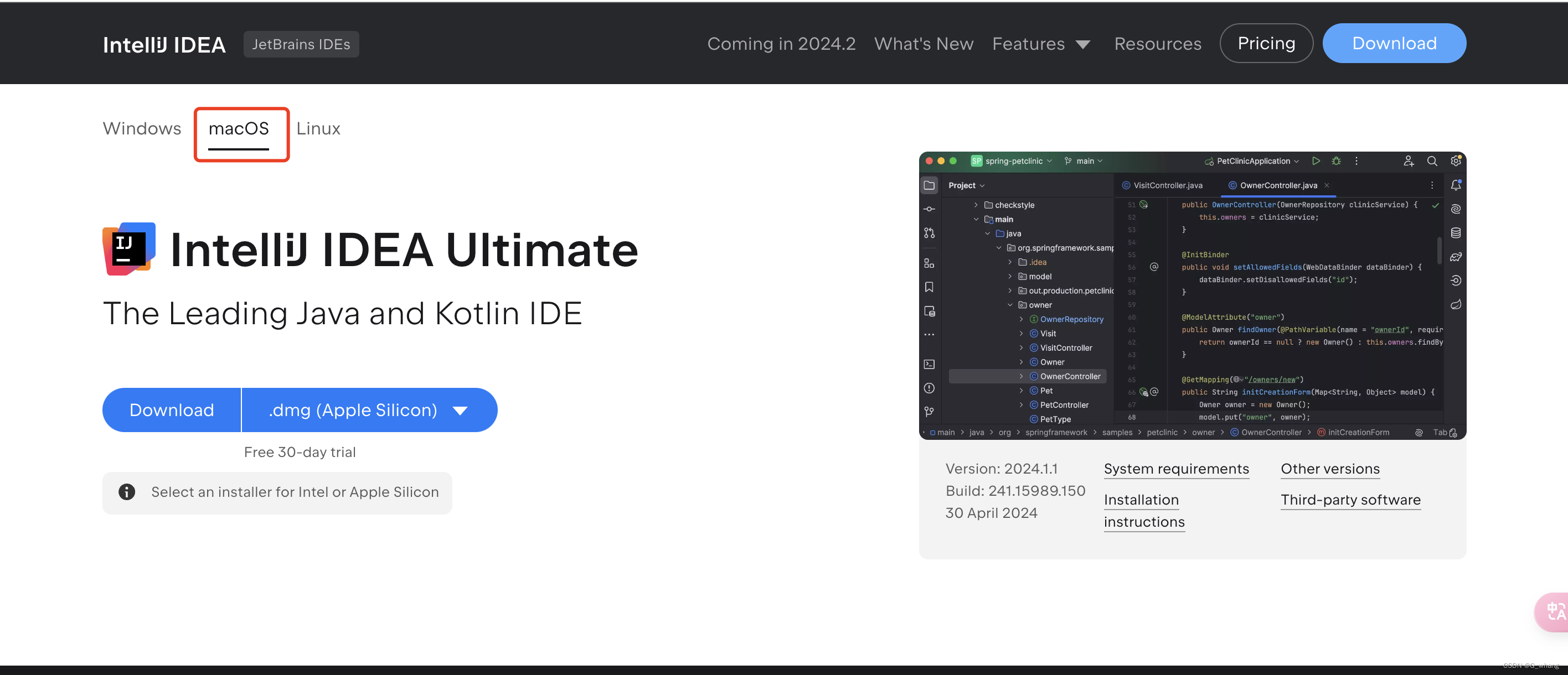
Task: Click the Bookmarks tool window icon
Action: tap(929, 287)
